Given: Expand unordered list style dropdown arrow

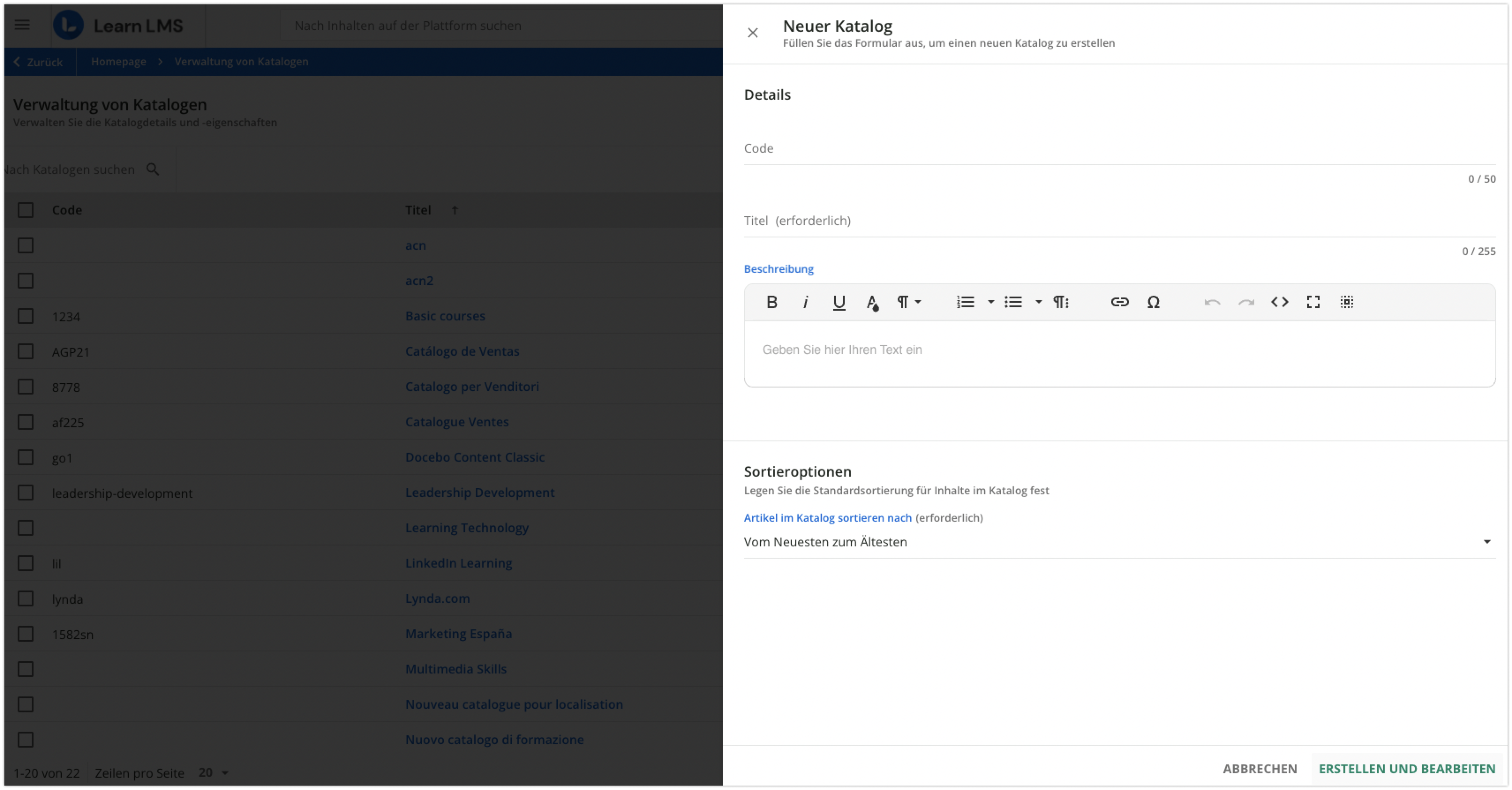Looking at the screenshot, I should click(x=1038, y=302).
